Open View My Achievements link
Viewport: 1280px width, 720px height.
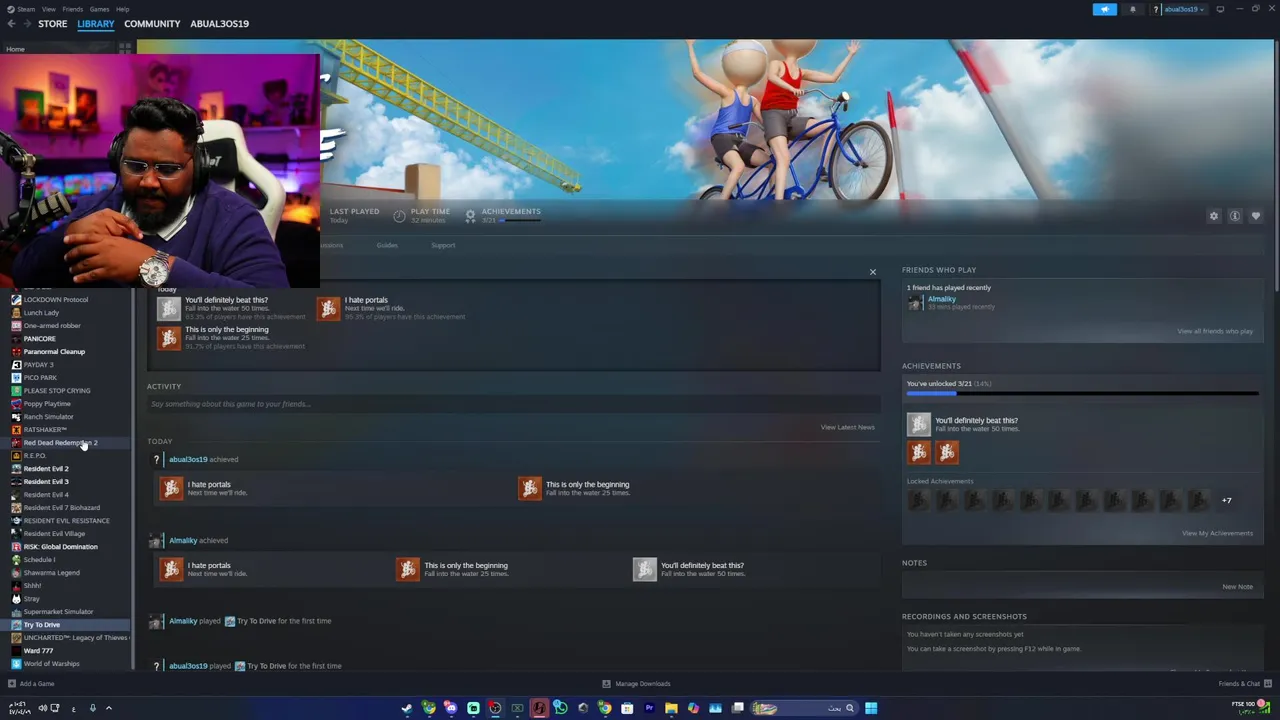(x=1217, y=533)
